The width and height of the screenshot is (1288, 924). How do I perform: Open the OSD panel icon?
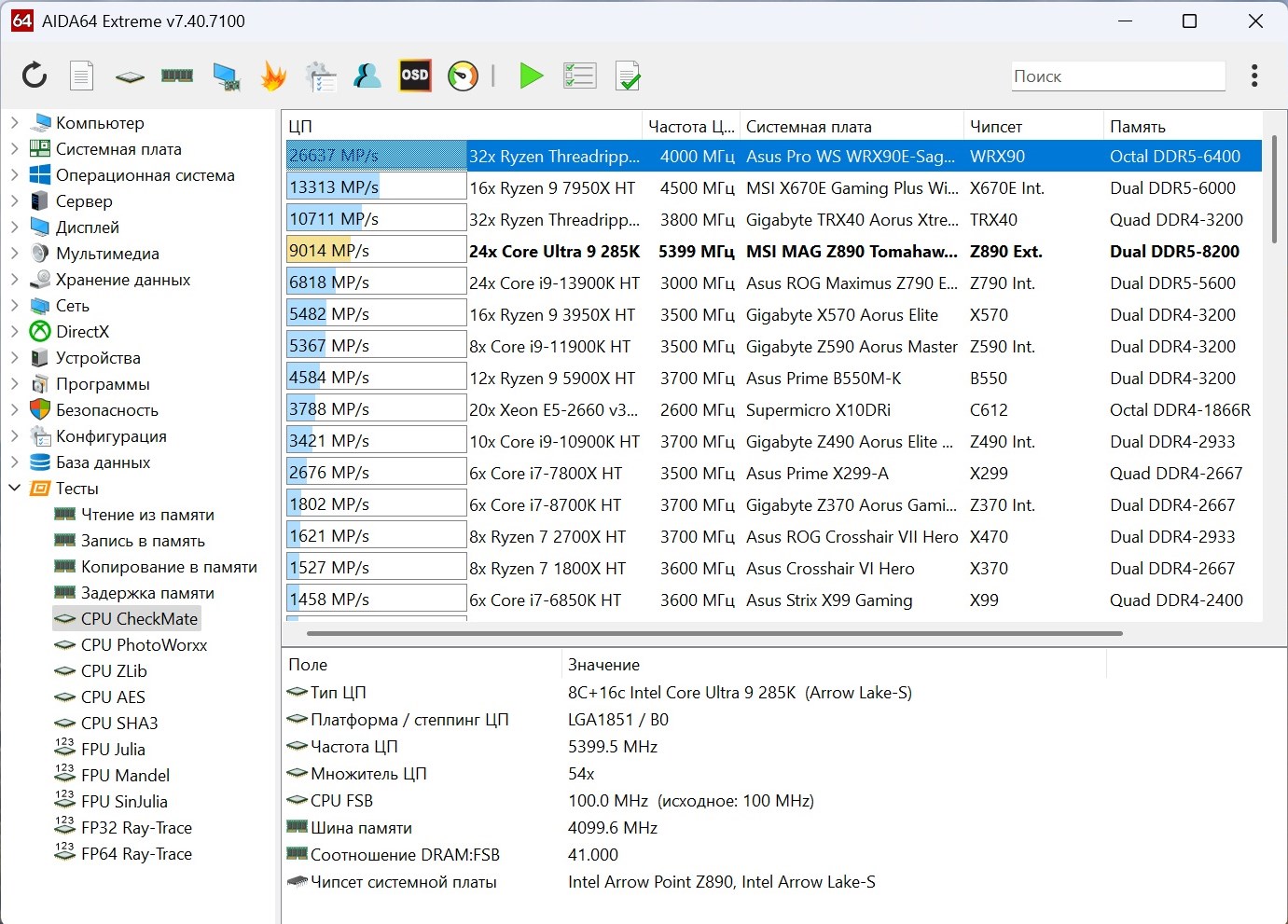[x=414, y=76]
